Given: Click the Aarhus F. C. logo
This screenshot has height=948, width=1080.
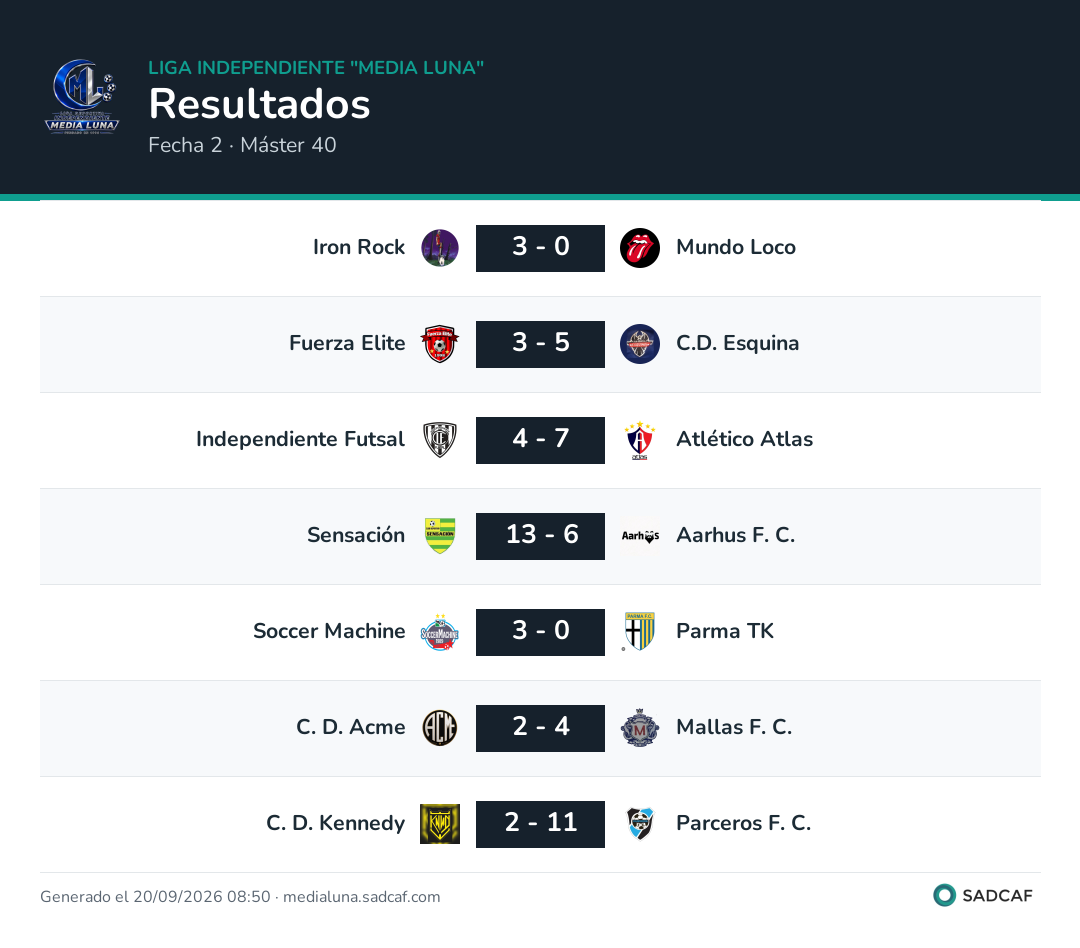Looking at the screenshot, I should [640, 536].
